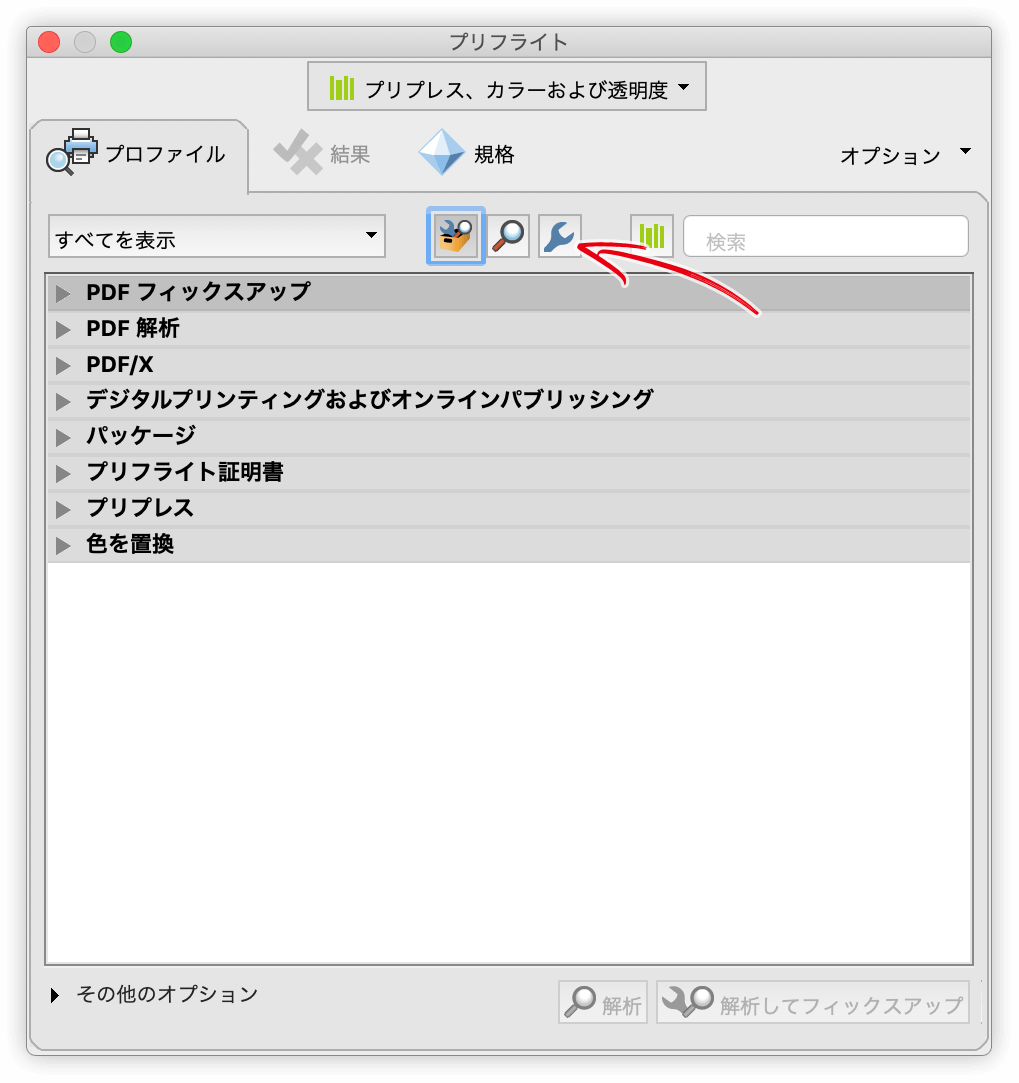Viewport: 1019px width, 1083px height.
Task: Switch to the プロファイル tab
Action: pos(138,155)
